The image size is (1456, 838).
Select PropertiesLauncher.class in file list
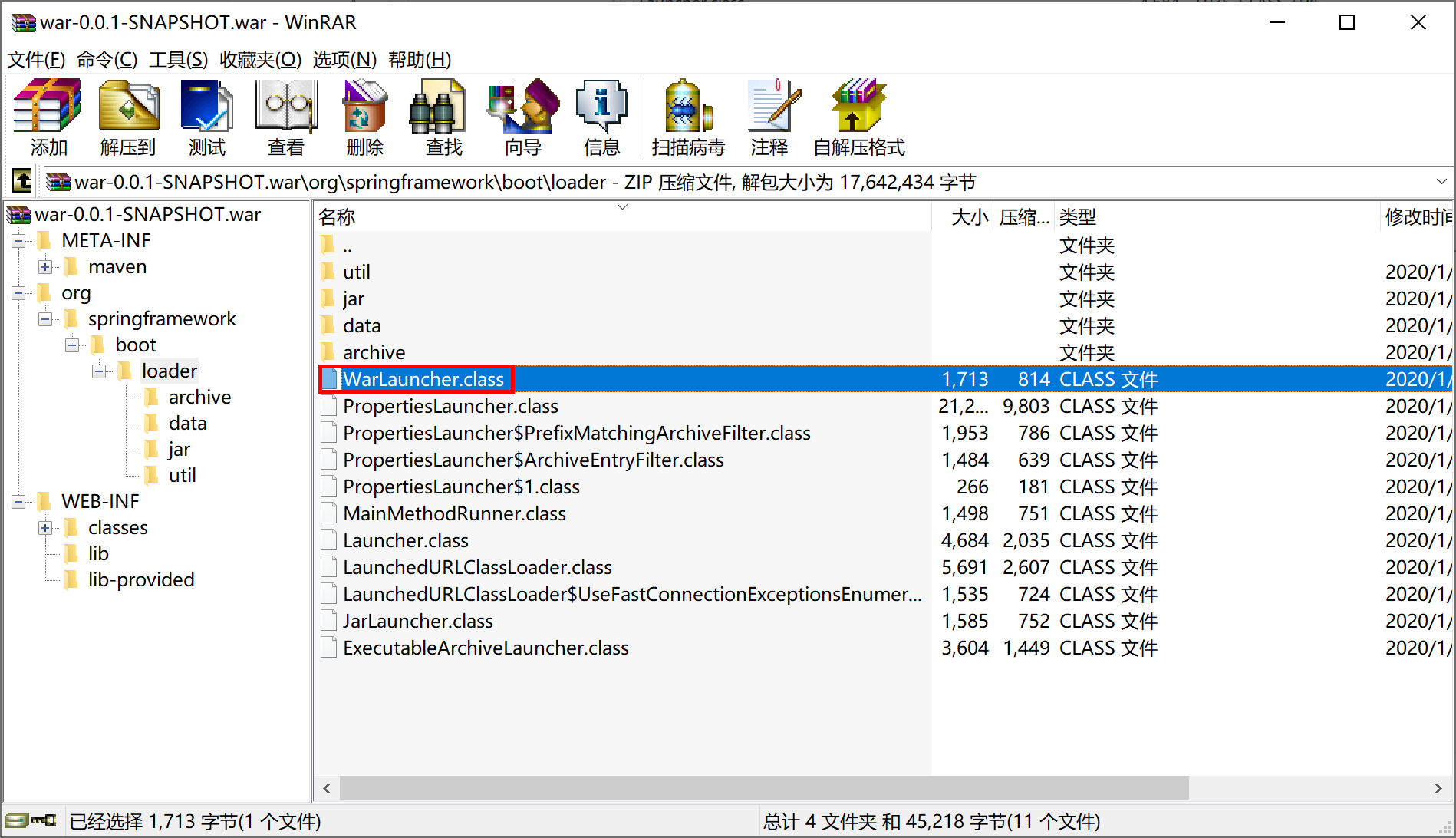pyautogui.click(x=450, y=406)
